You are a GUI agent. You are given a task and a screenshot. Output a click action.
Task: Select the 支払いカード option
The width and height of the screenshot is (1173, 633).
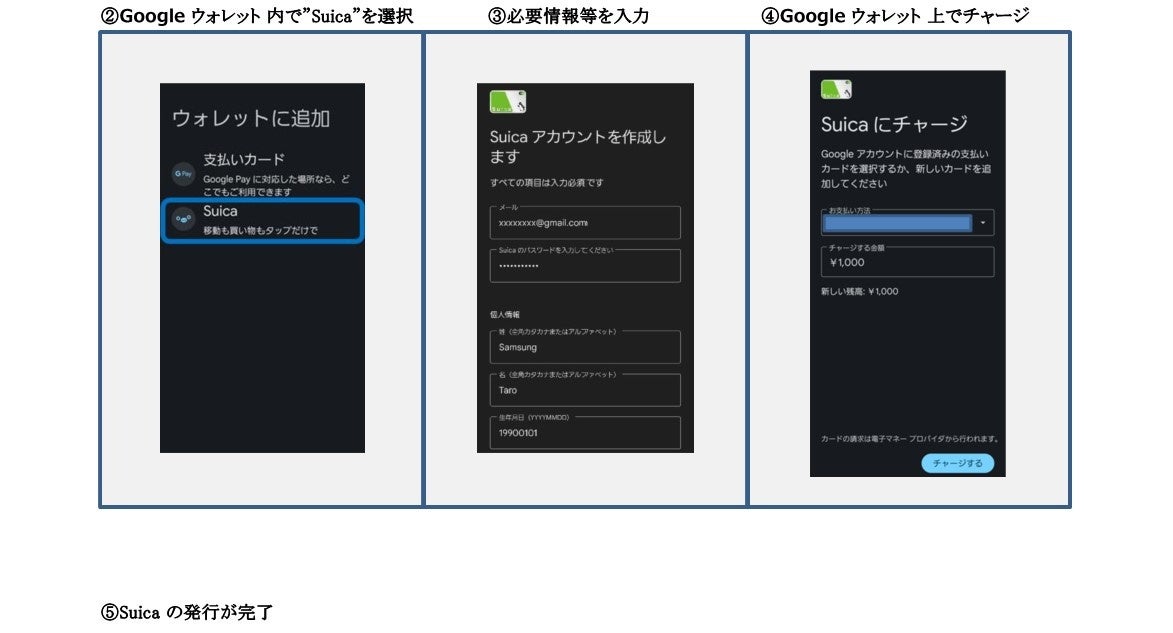point(263,174)
